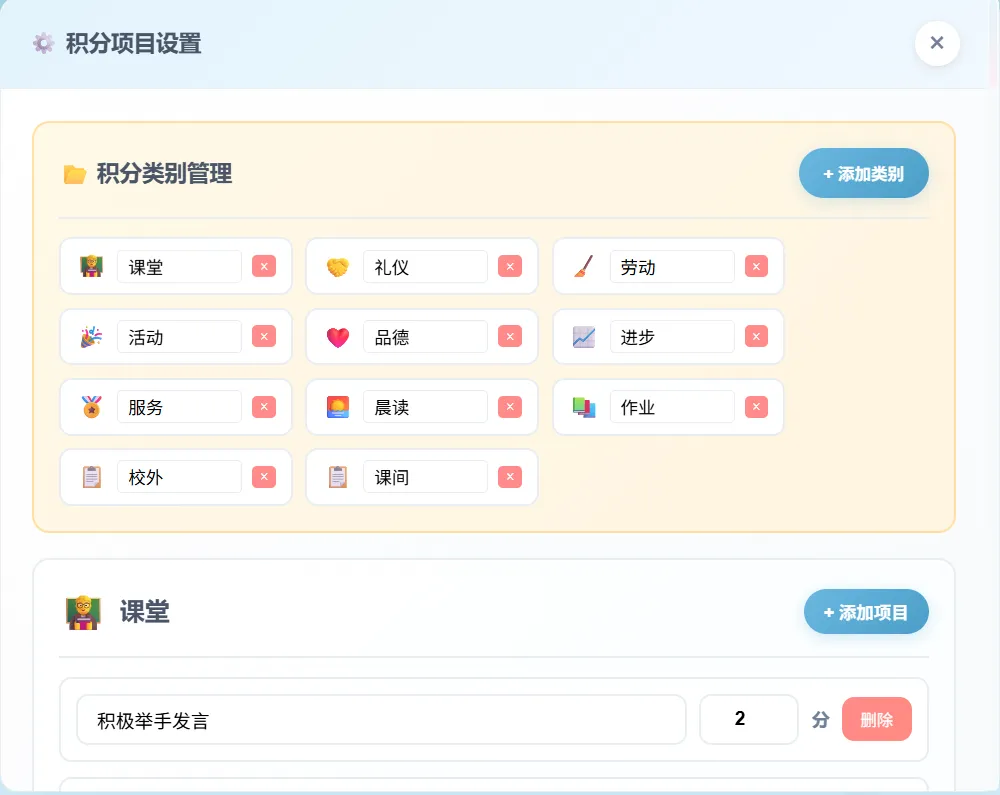Edit the 课堂 category name field
1000x795 pixels.
[x=179, y=266]
